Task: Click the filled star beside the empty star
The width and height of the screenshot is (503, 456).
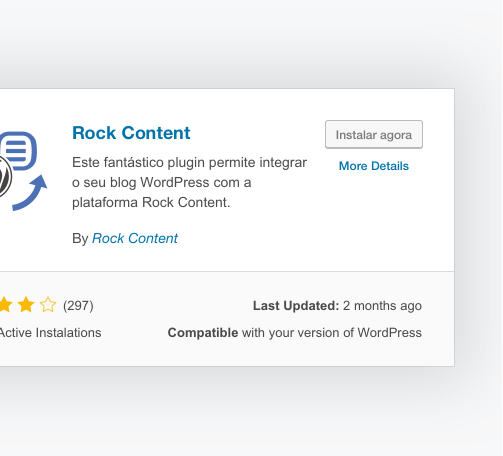Action: (x=26, y=305)
